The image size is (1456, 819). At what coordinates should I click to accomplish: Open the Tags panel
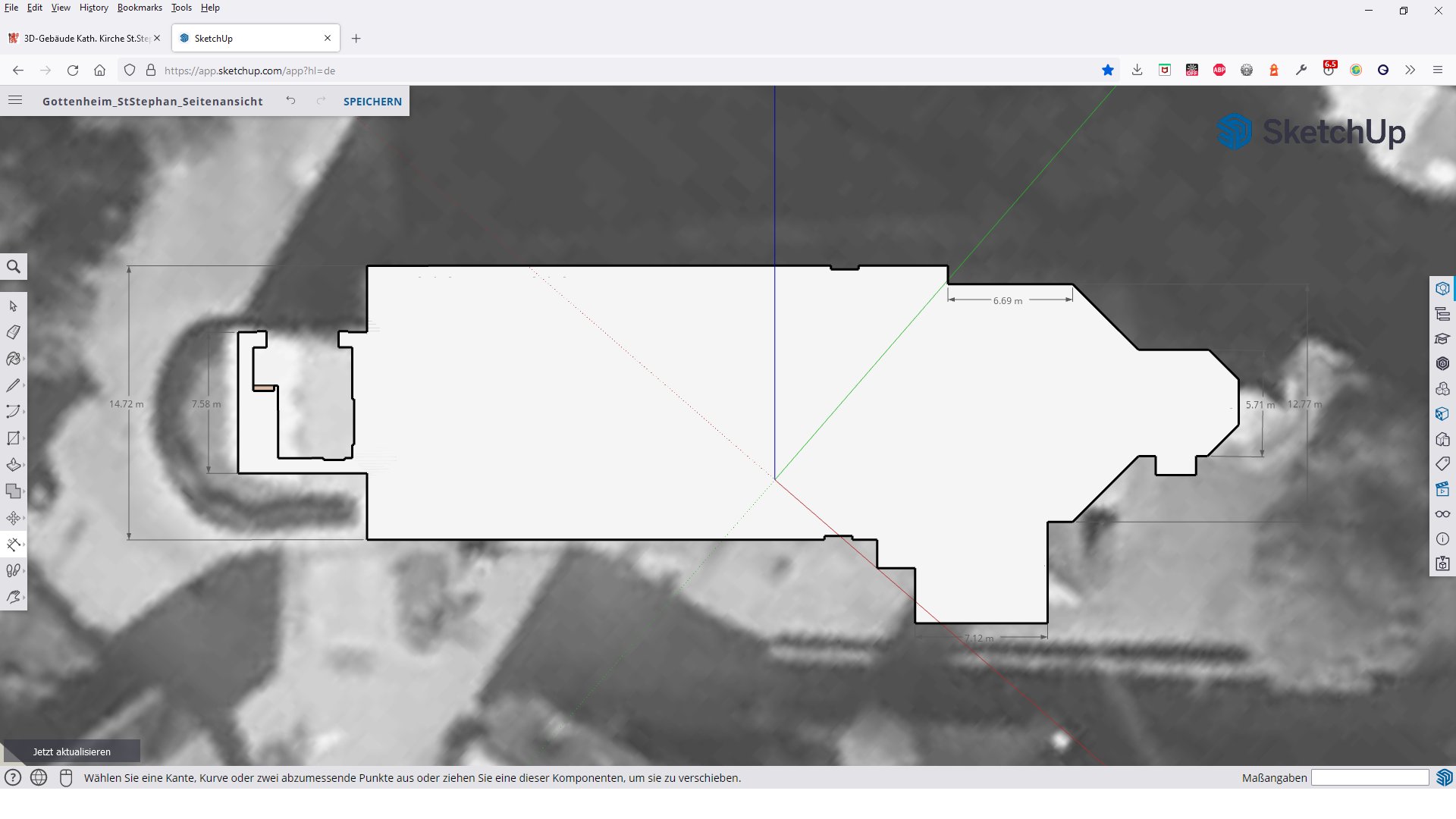(1442, 464)
